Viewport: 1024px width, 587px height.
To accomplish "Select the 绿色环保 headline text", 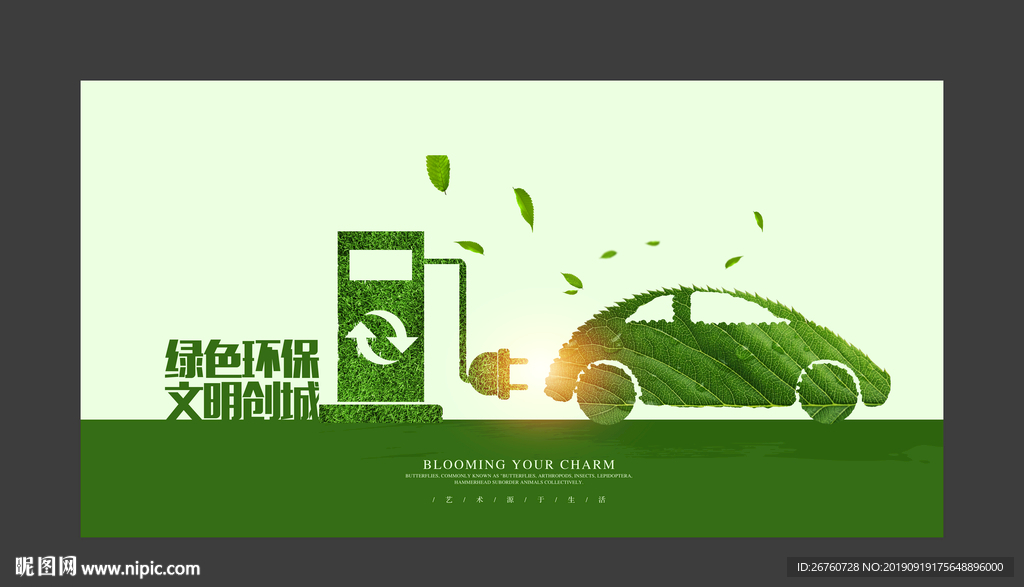I will pos(240,360).
